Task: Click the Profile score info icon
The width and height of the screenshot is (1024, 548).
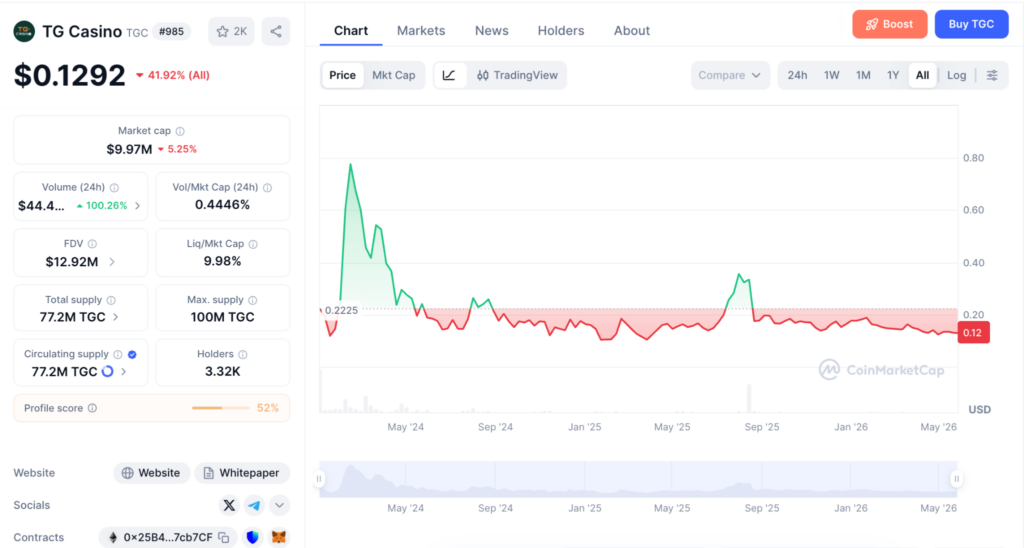Action: (92, 408)
